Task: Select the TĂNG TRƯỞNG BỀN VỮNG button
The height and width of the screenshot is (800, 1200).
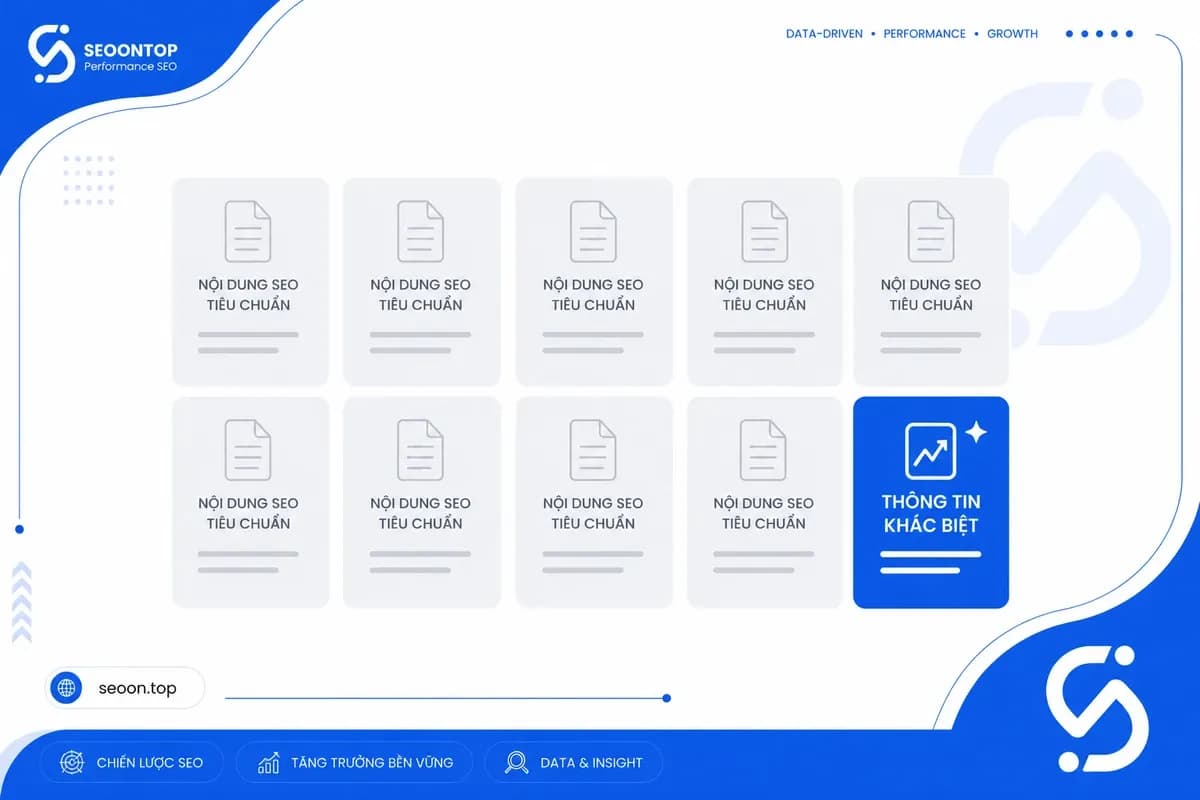Action: [x=354, y=763]
